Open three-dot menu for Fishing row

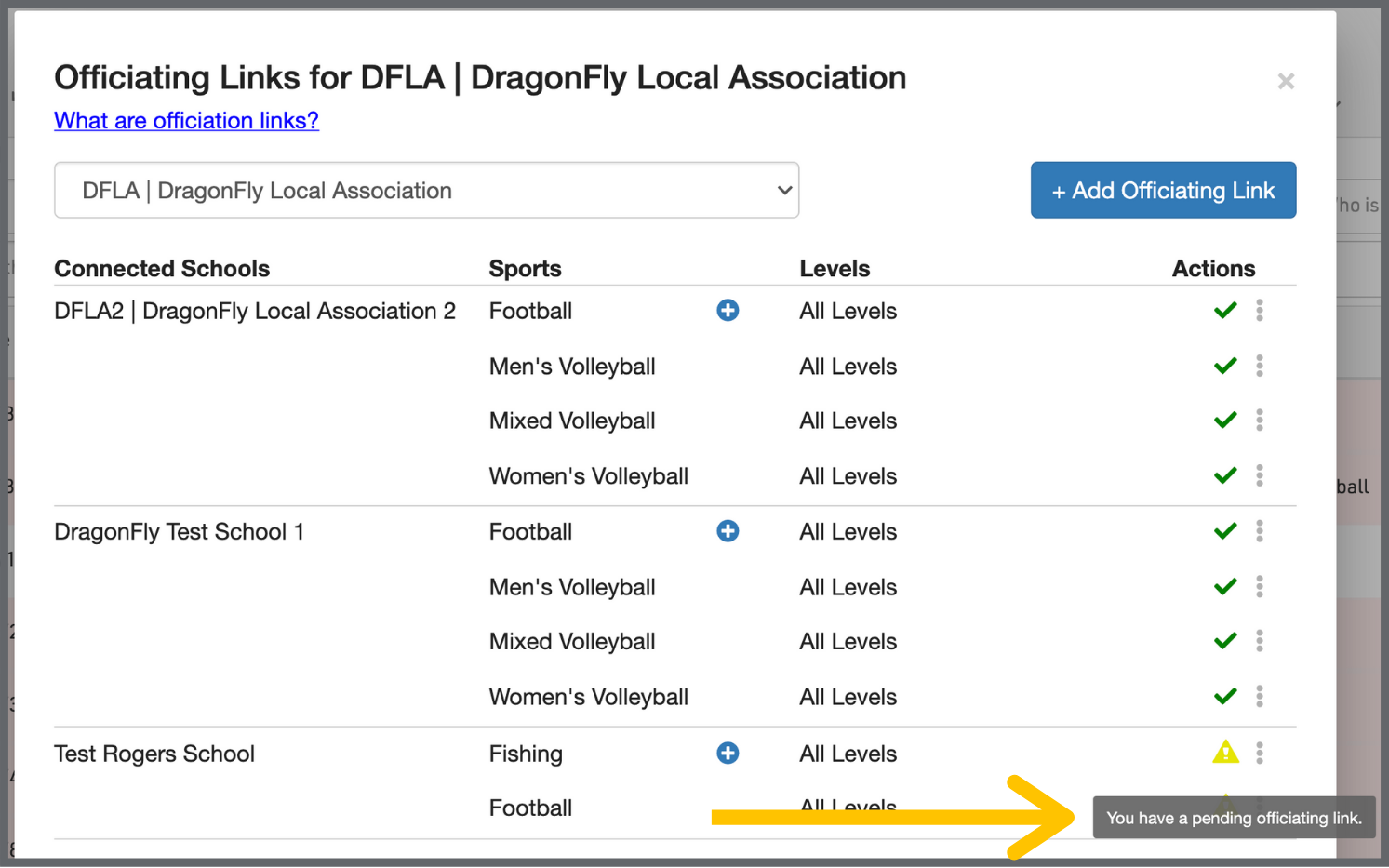(1260, 753)
